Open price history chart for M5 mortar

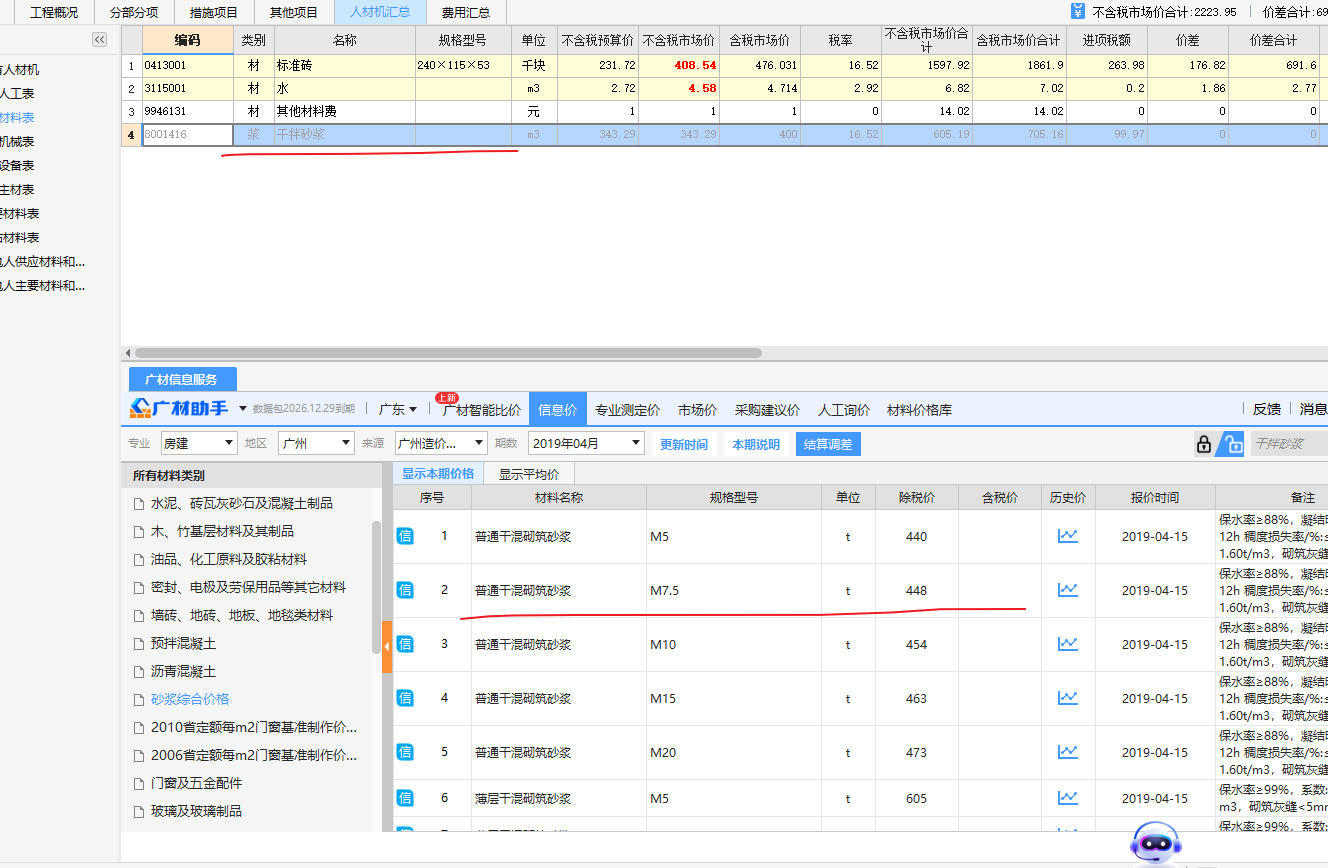tap(1068, 536)
